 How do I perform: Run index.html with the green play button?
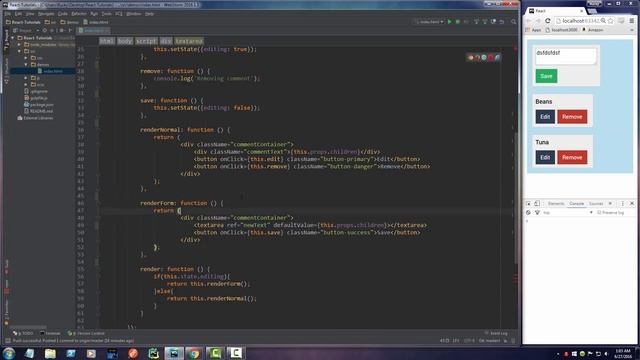[x=449, y=22]
